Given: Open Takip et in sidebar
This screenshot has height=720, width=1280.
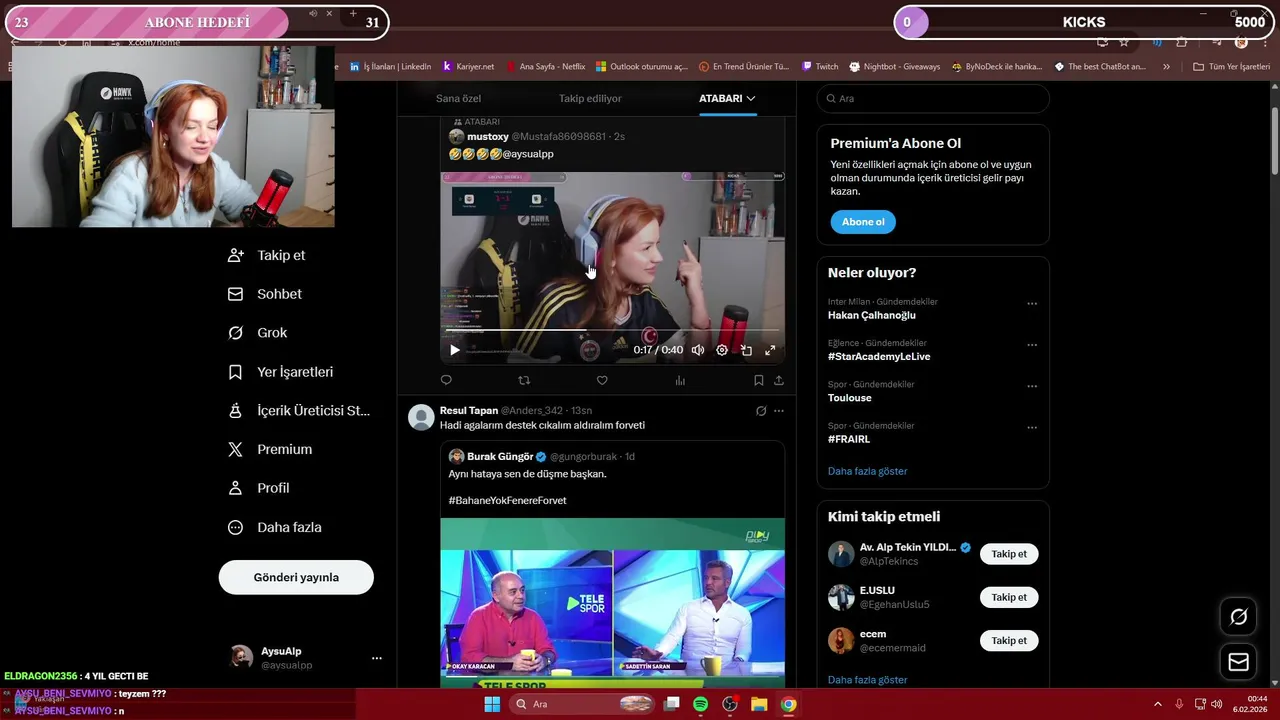Looking at the screenshot, I should 267,255.
